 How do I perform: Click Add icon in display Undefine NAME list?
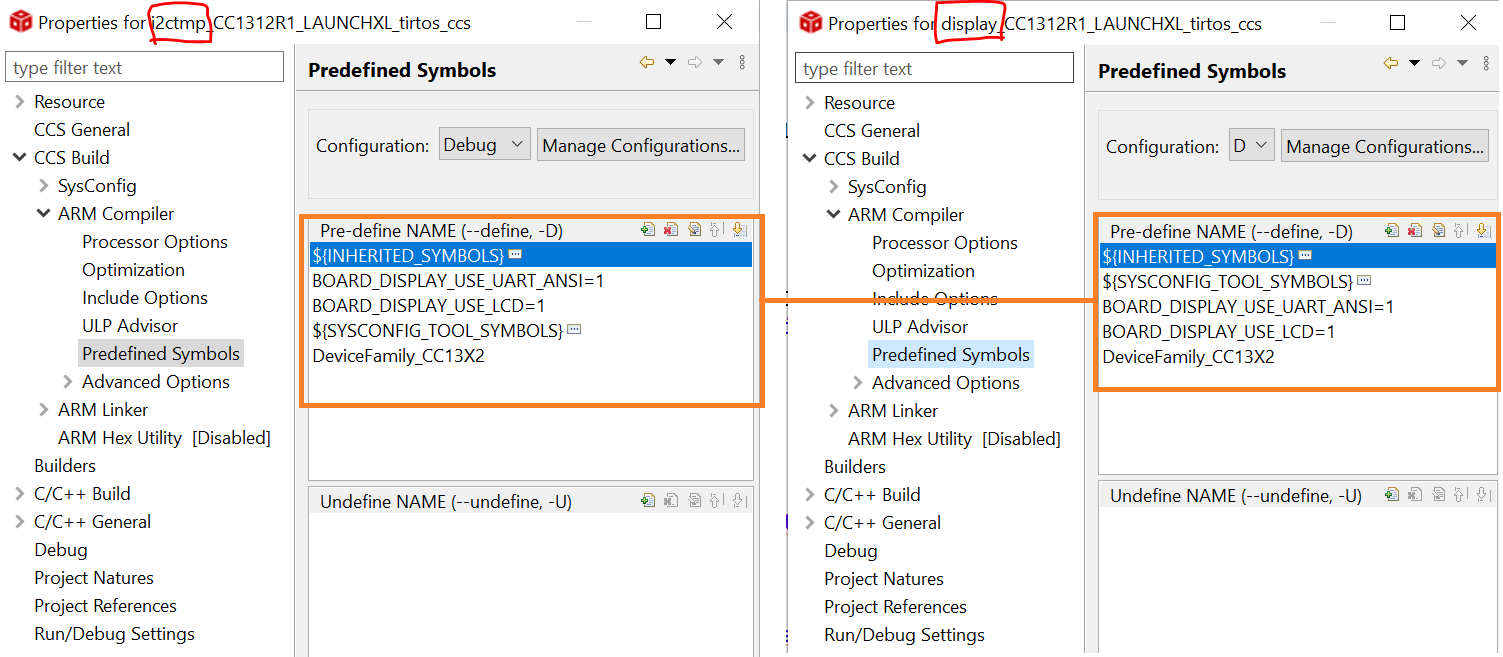(x=1392, y=495)
